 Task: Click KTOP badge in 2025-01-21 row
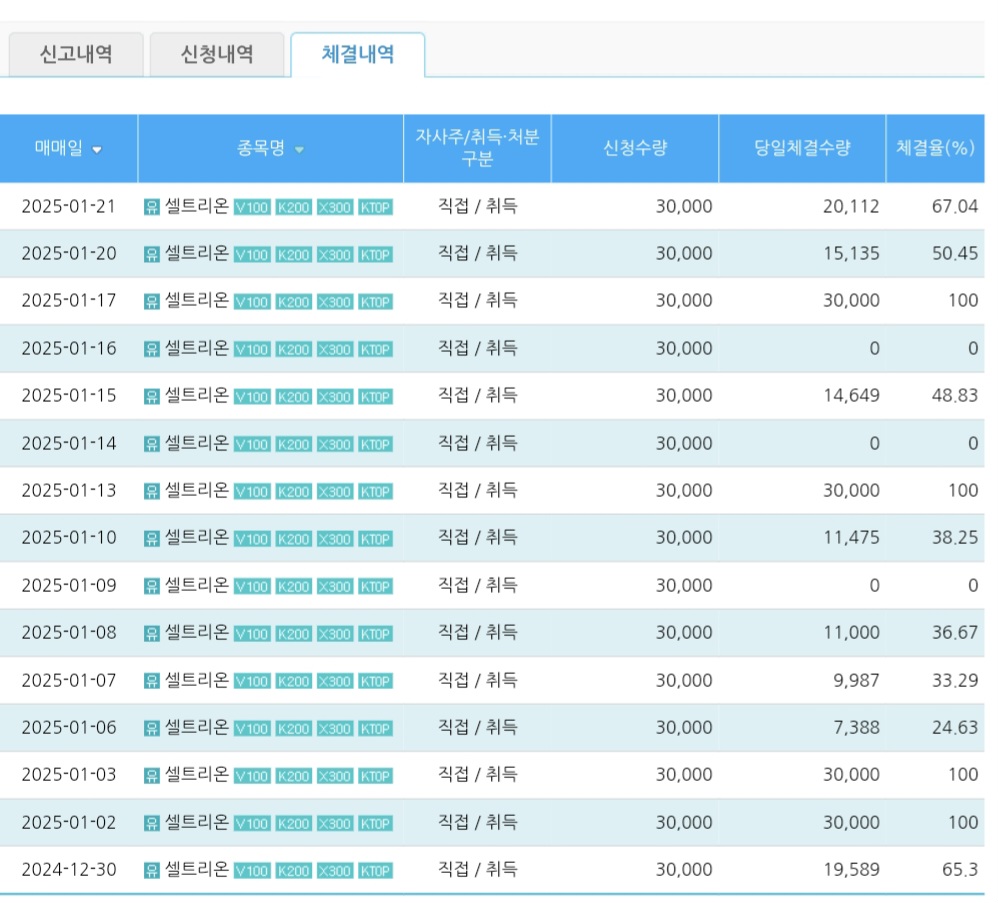point(376,207)
